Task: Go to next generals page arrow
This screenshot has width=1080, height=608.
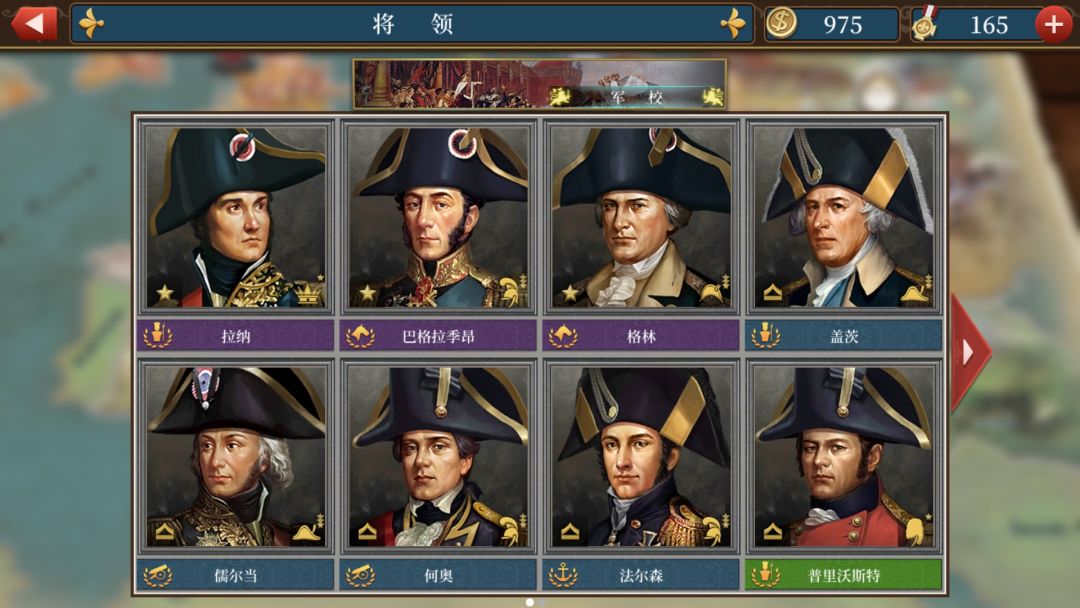Action: [x=970, y=352]
